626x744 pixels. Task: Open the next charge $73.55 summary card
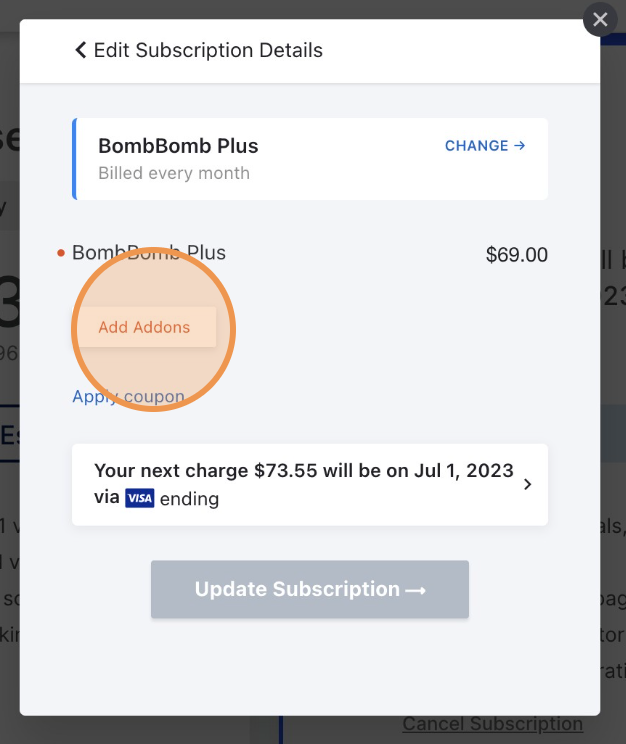(310, 484)
